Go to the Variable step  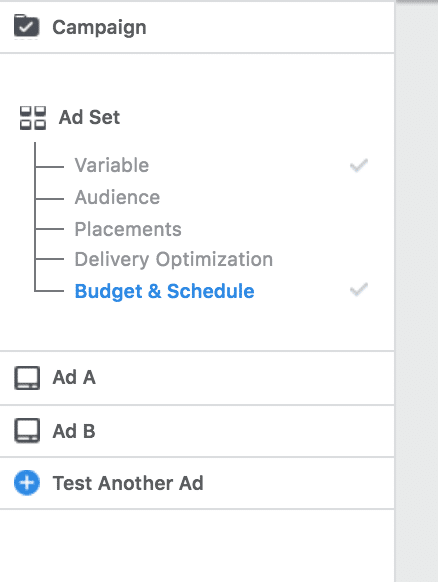pyautogui.click(x=112, y=165)
